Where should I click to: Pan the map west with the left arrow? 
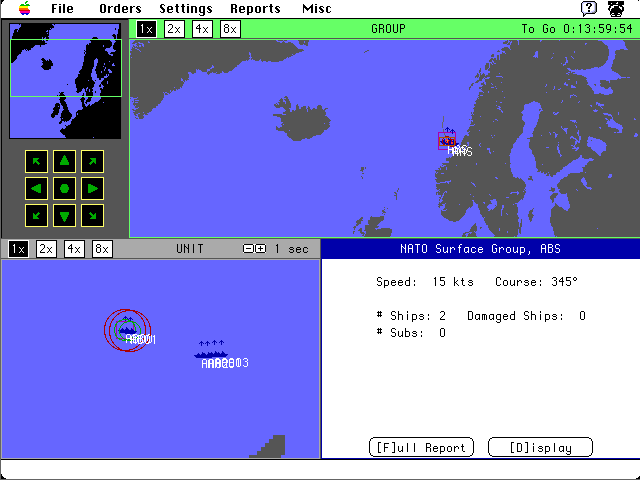point(36,188)
